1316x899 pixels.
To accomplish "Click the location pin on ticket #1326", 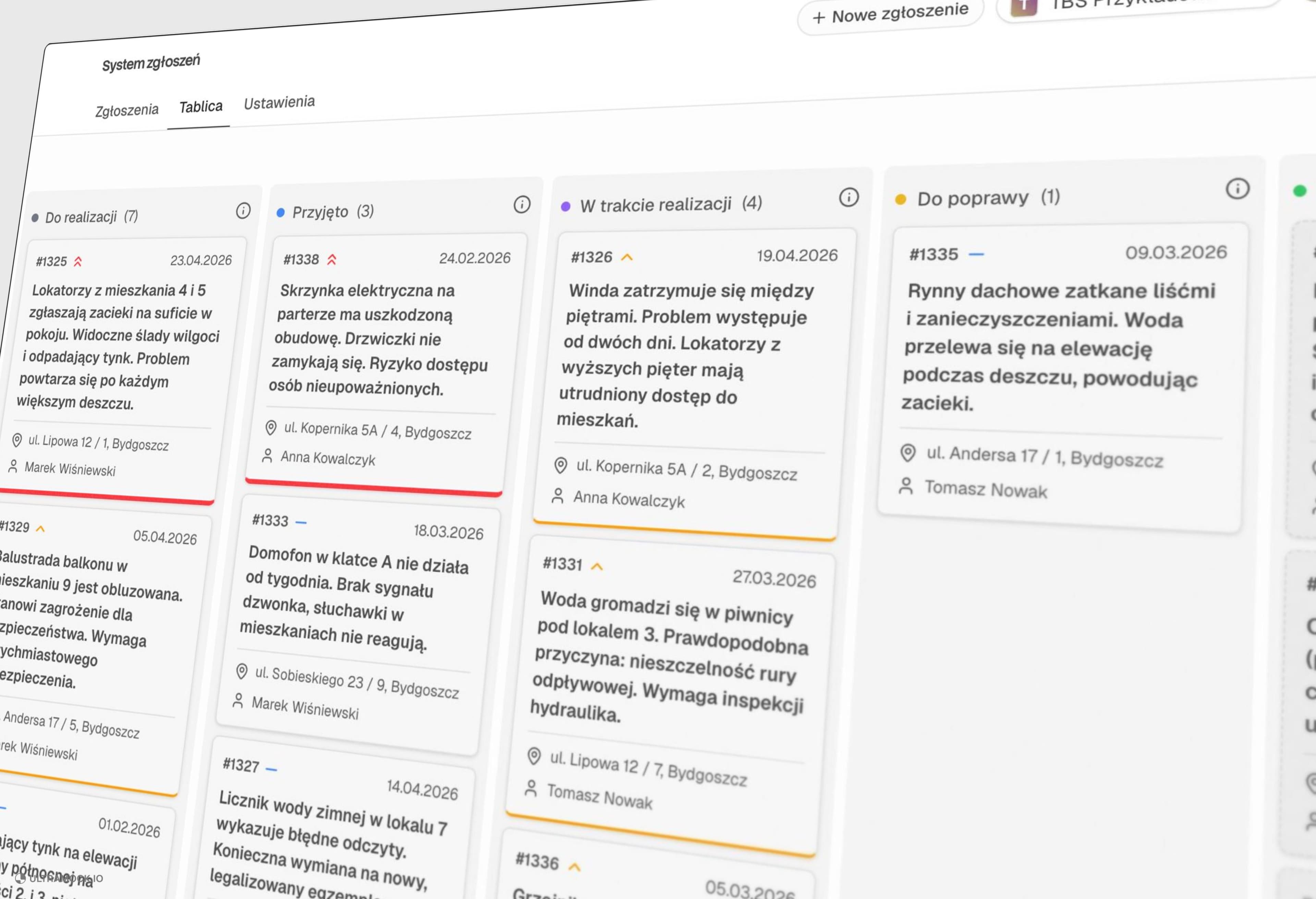I will click(x=560, y=465).
